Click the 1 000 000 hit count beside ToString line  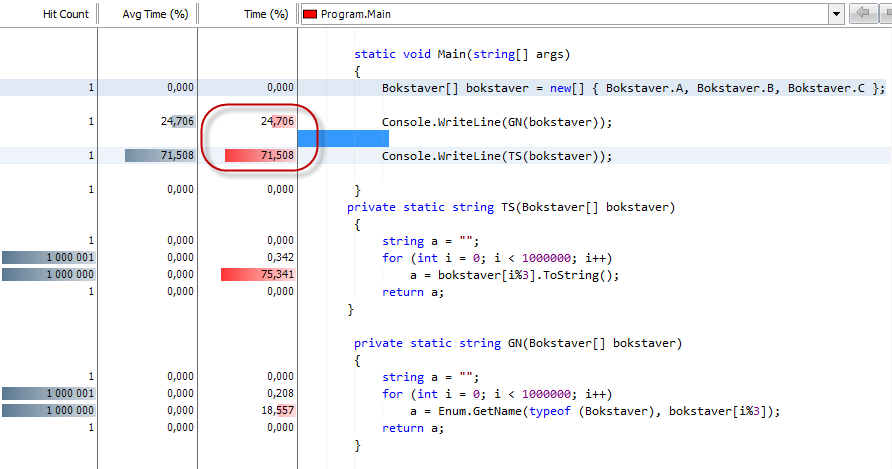(x=70, y=274)
